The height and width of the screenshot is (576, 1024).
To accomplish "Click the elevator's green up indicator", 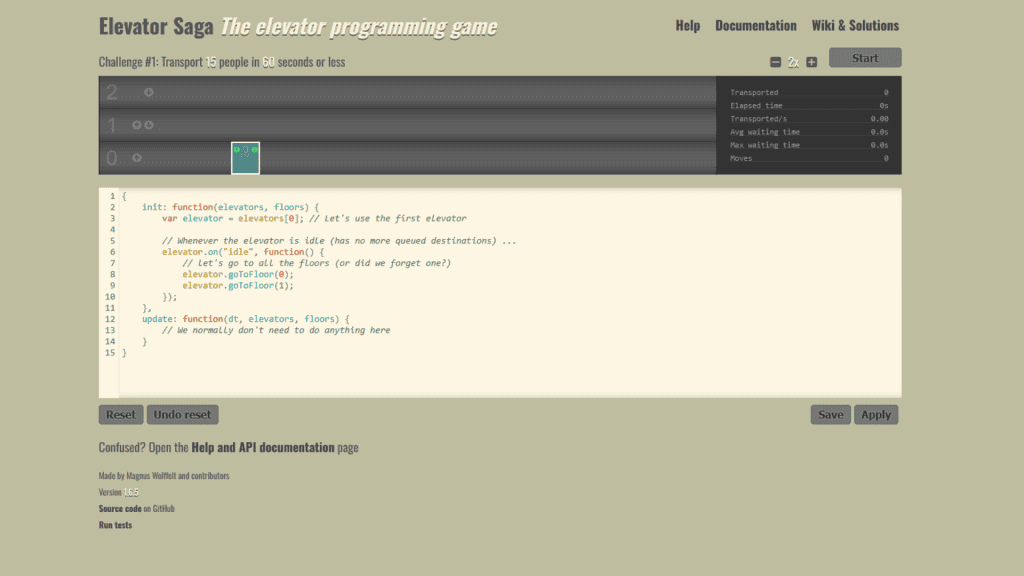I will (x=236, y=150).
